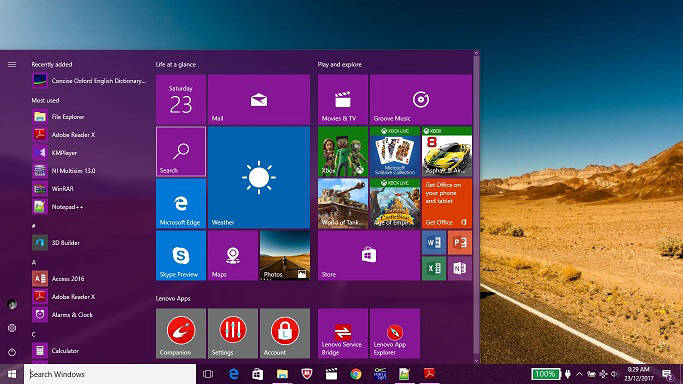
Task: Click the Power button in Start
Action: [x=12, y=352]
